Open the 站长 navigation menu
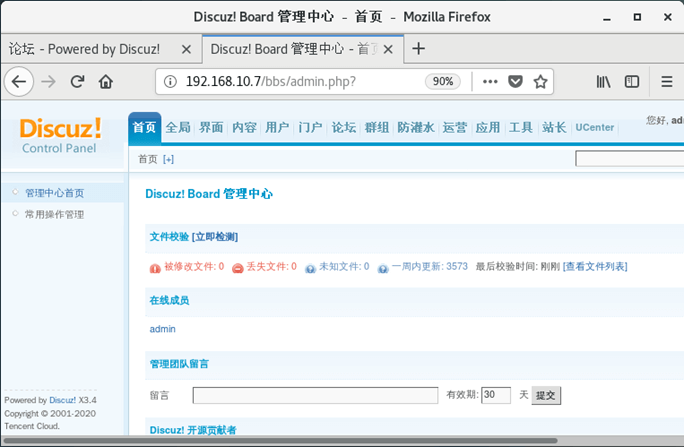 pyautogui.click(x=554, y=127)
